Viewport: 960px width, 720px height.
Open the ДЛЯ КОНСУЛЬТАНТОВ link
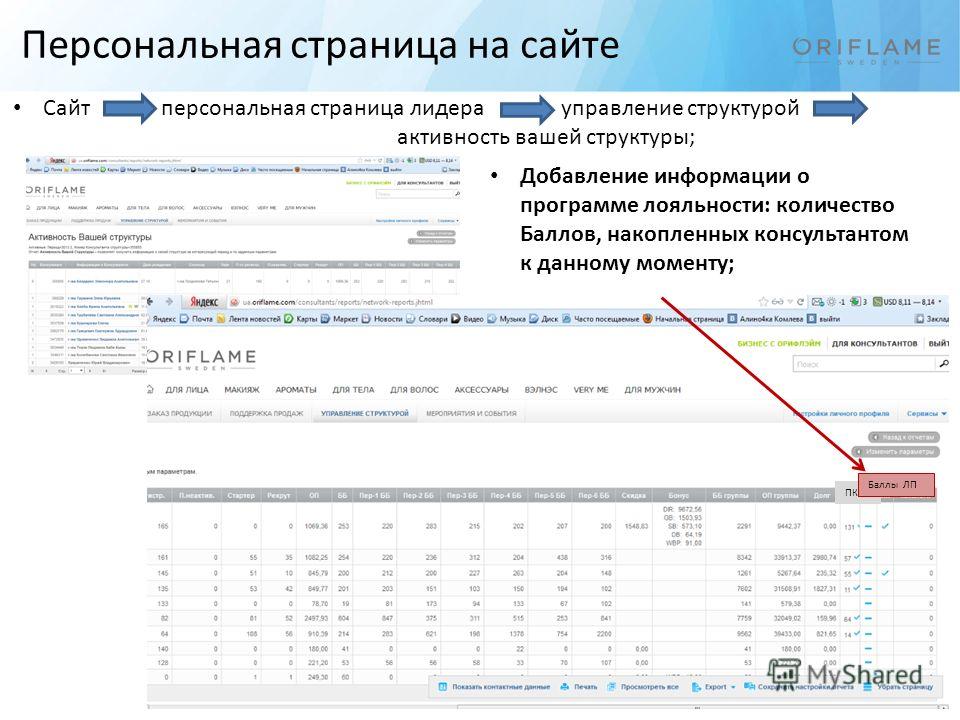[874, 343]
